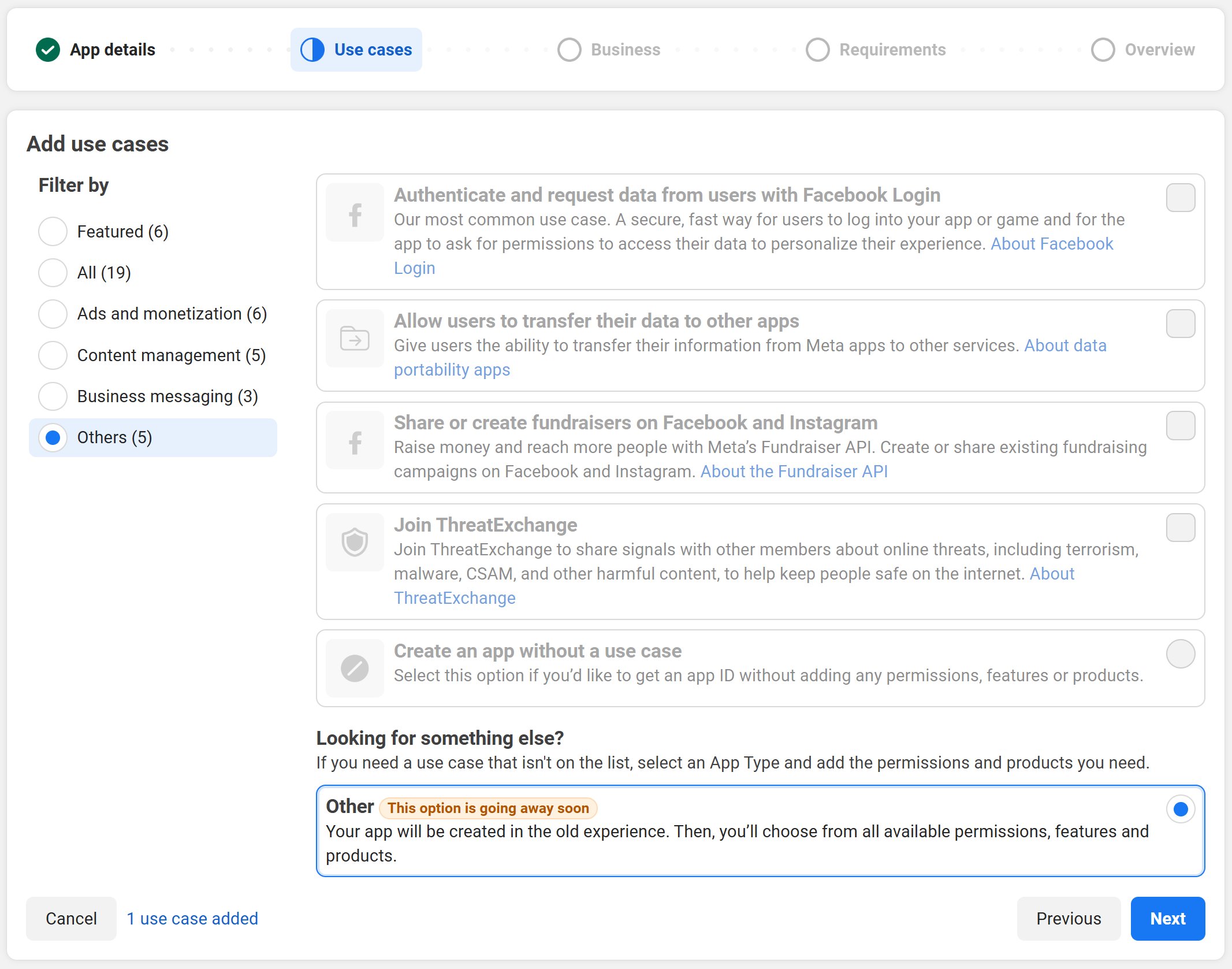Open the Use cases step tab

click(356, 50)
